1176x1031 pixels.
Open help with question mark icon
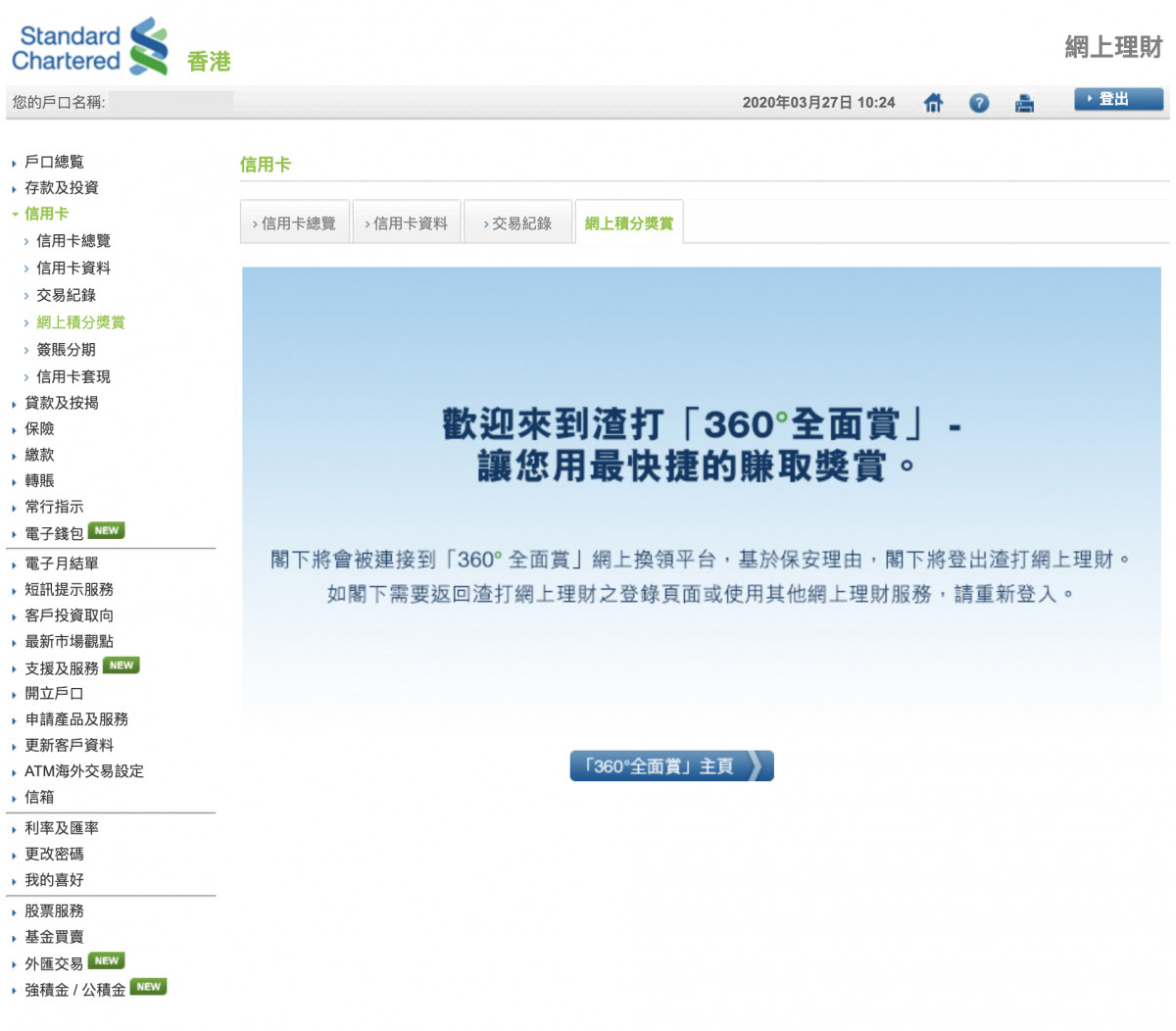[979, 102]
